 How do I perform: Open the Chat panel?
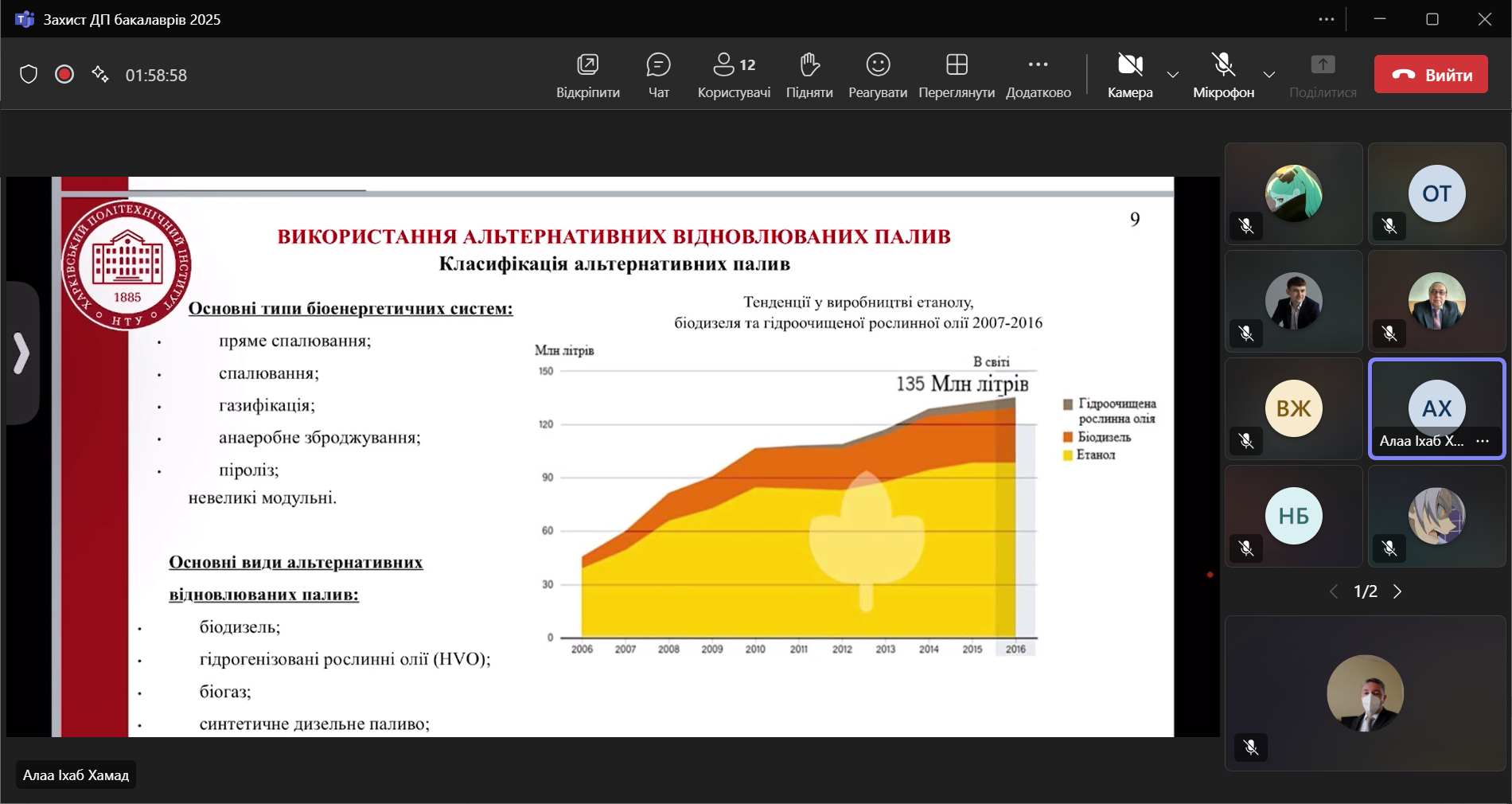(x=658, y=75)
